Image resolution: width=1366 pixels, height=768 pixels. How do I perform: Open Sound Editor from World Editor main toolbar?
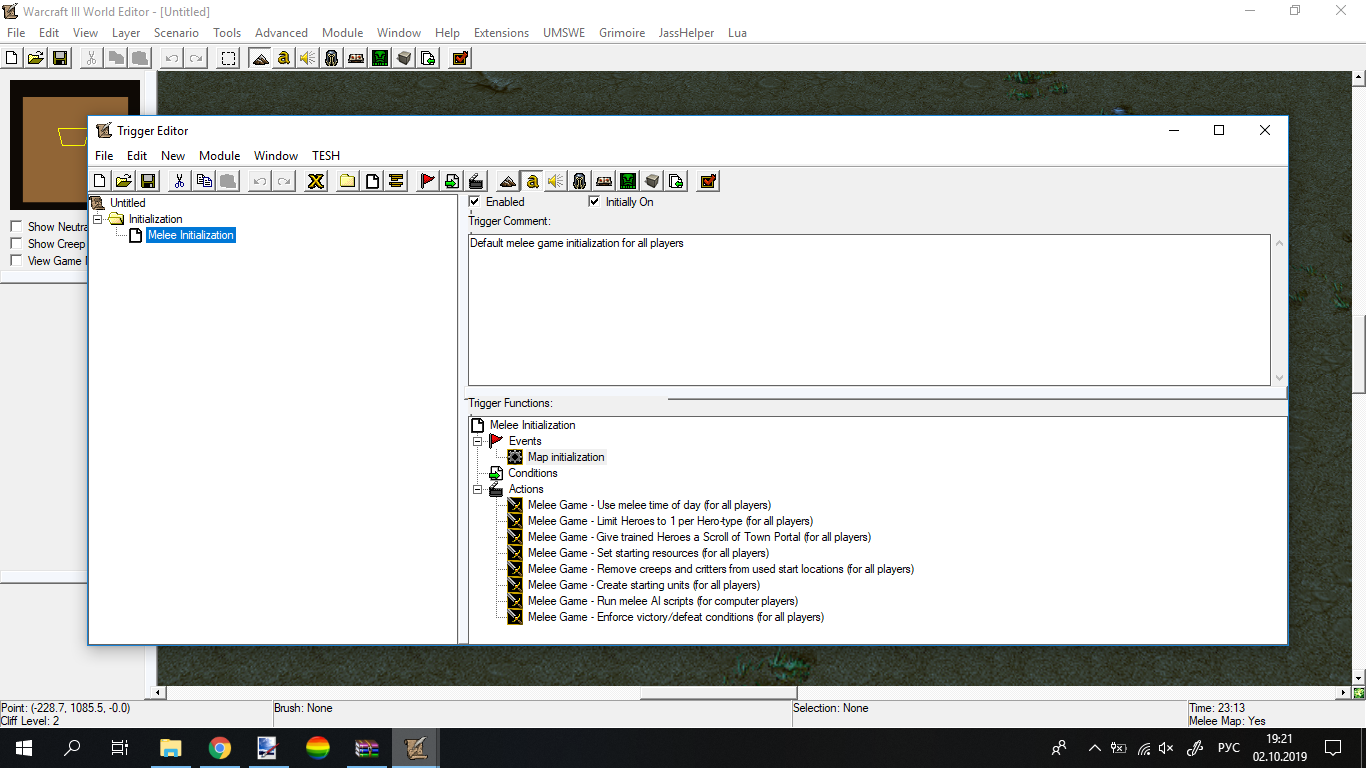point(307,58)
